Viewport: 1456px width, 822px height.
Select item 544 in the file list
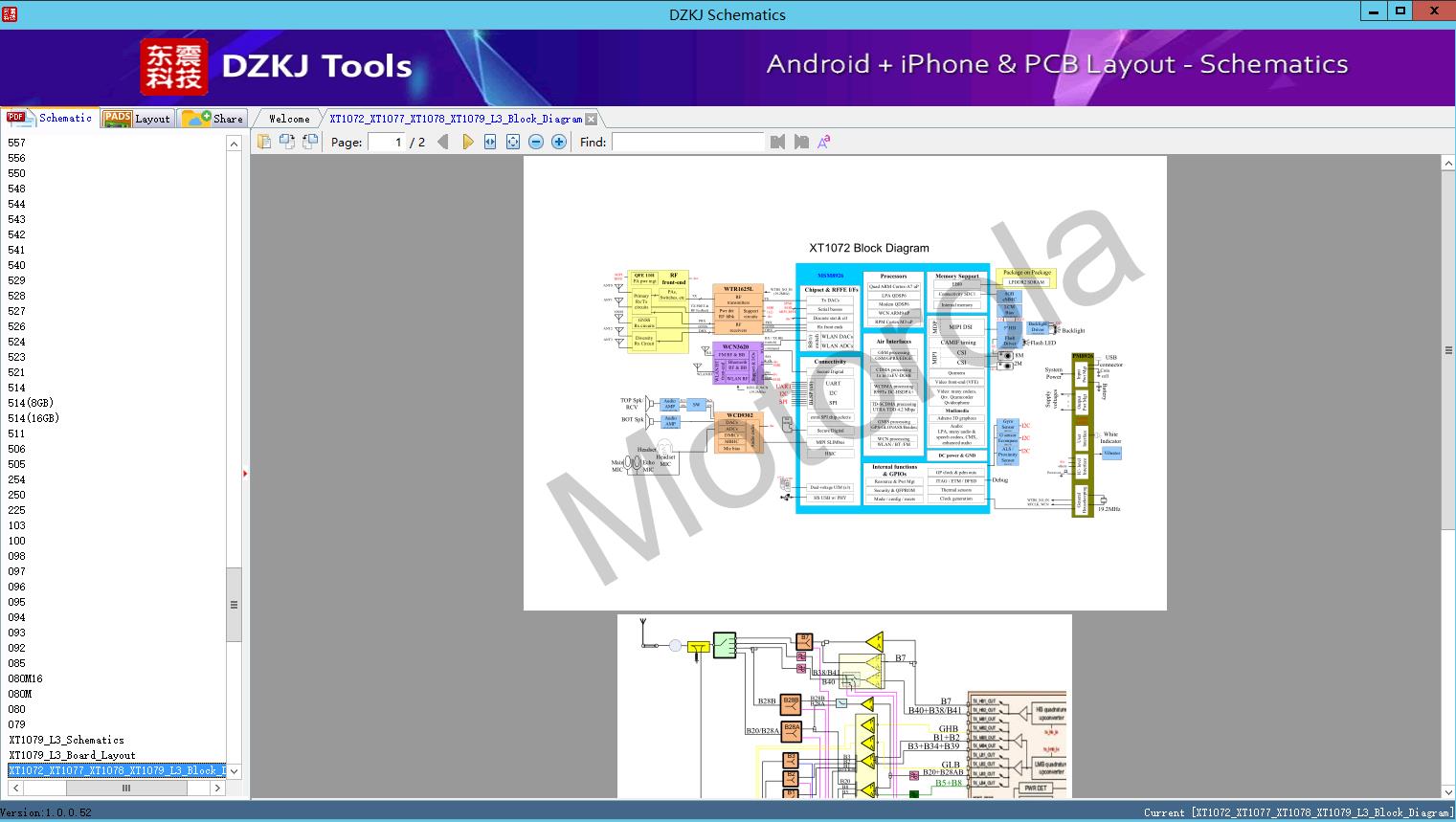click(x=17, y=204)
